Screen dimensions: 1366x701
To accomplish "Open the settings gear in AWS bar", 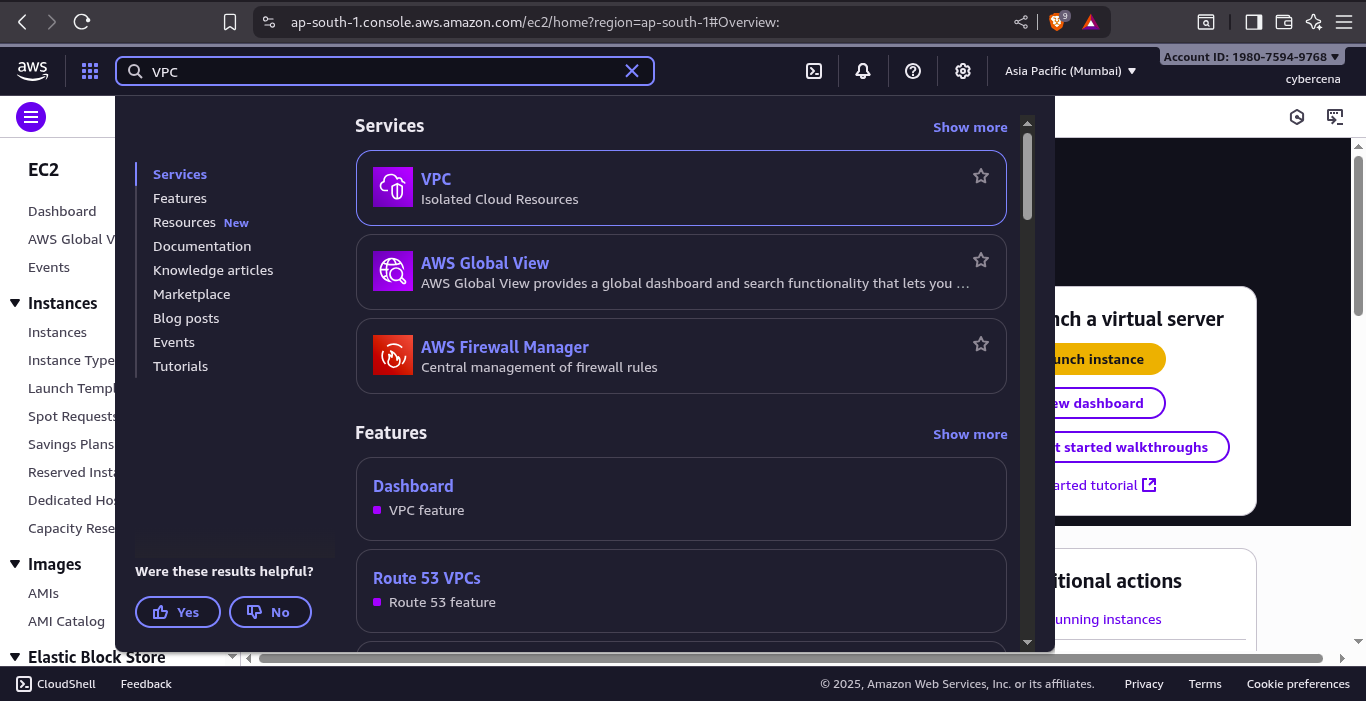I will 962,71.
